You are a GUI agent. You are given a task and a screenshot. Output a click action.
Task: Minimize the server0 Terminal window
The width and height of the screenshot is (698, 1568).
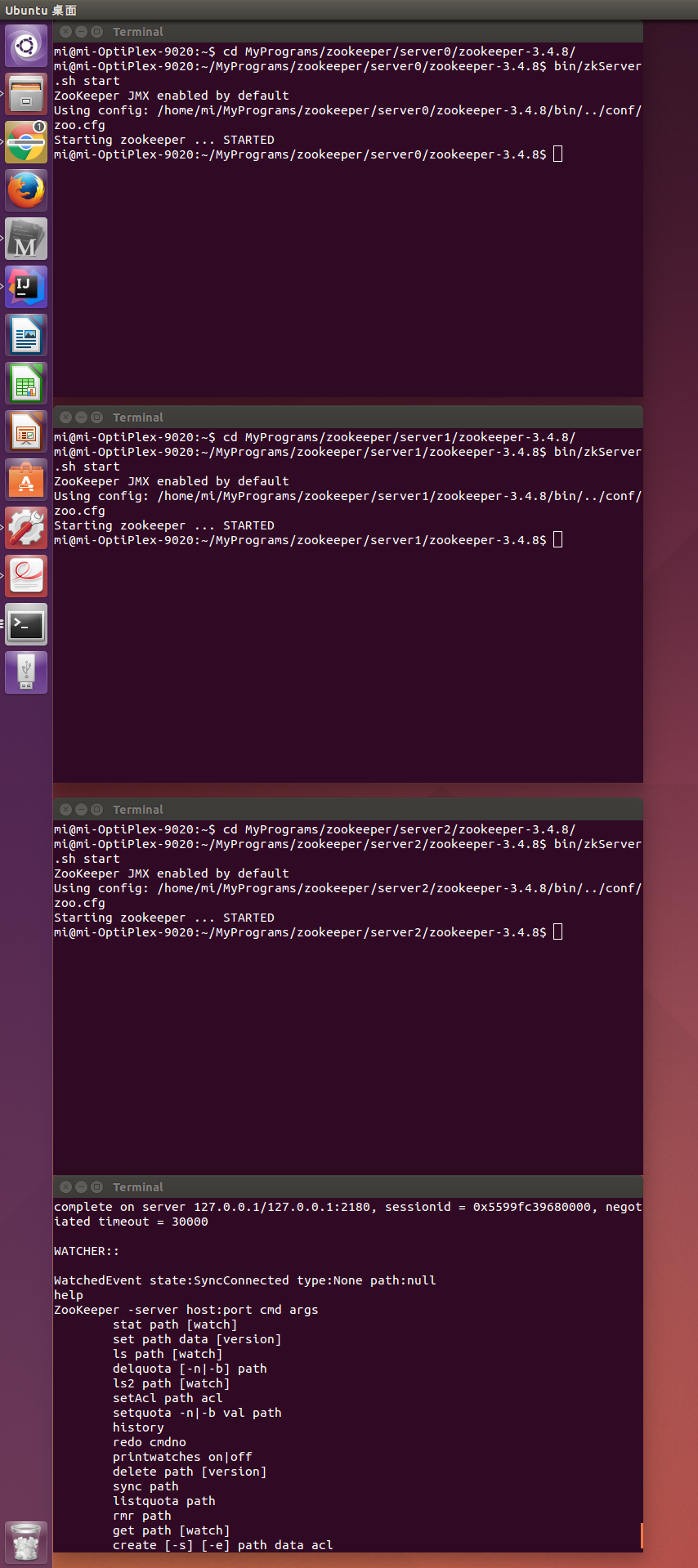point(81,32)
